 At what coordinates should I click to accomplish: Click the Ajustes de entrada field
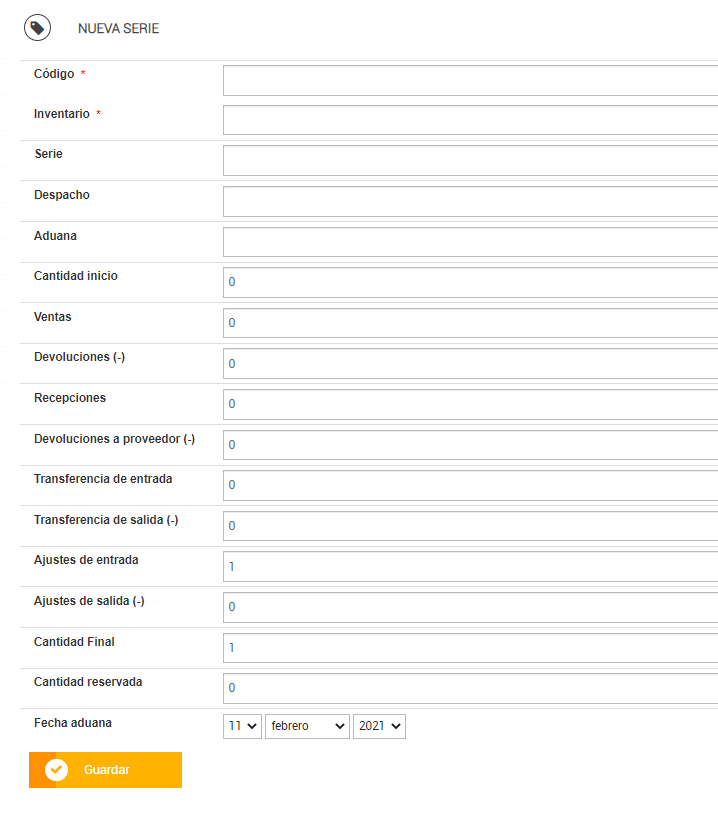coord(470,567)
